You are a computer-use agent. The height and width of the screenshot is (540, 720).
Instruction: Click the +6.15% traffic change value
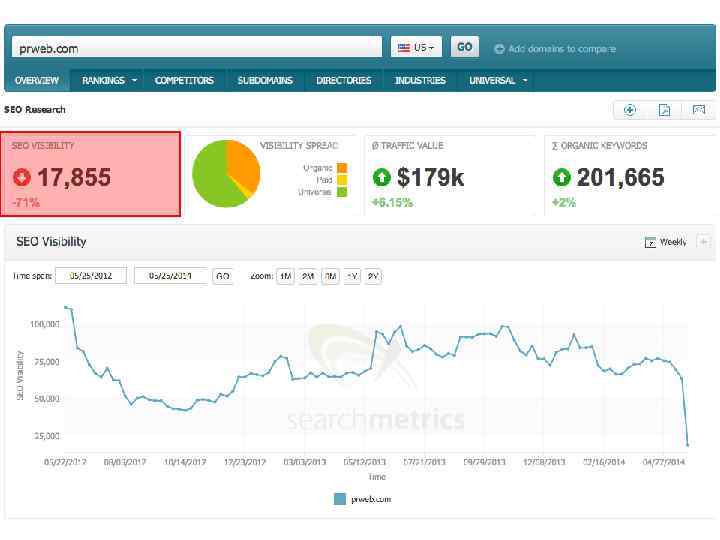click(x=392, y=202)
